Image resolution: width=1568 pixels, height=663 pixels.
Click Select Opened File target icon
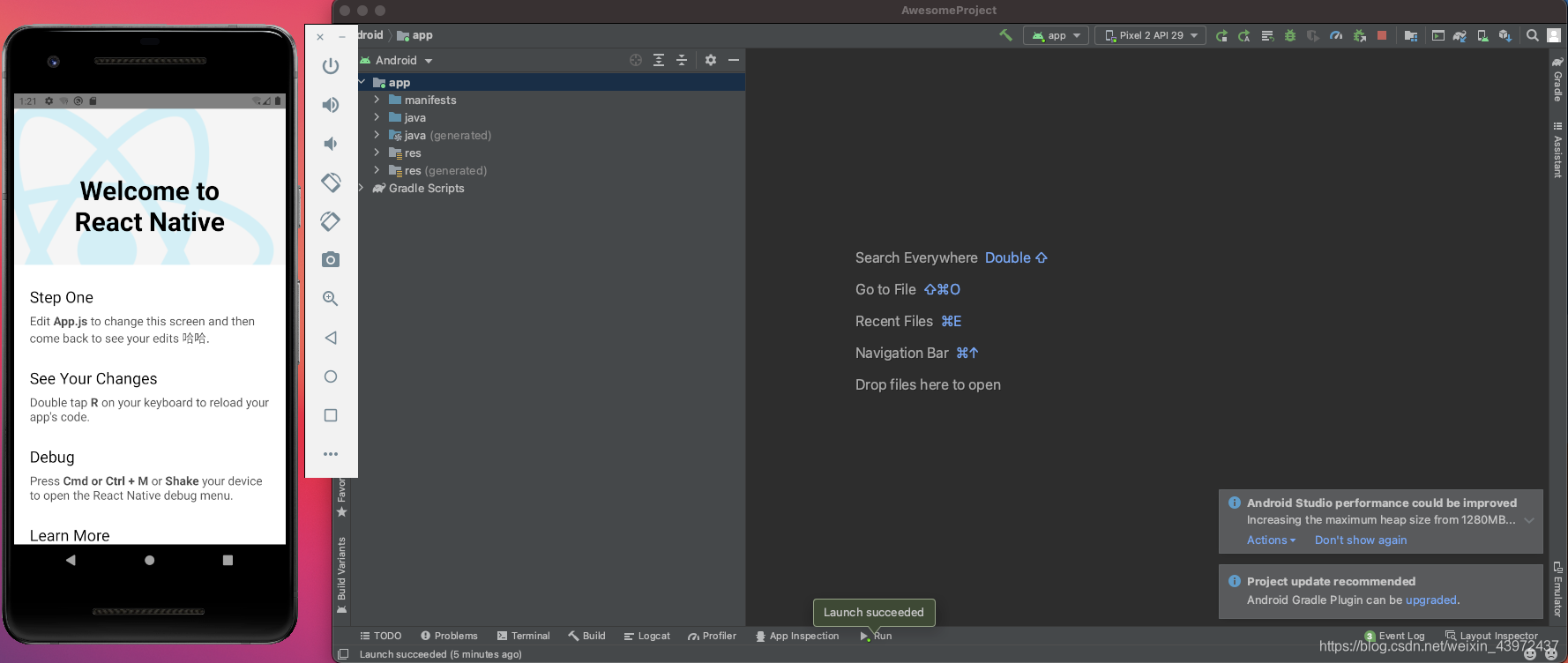pyautogui.click(x=636, y=60)
